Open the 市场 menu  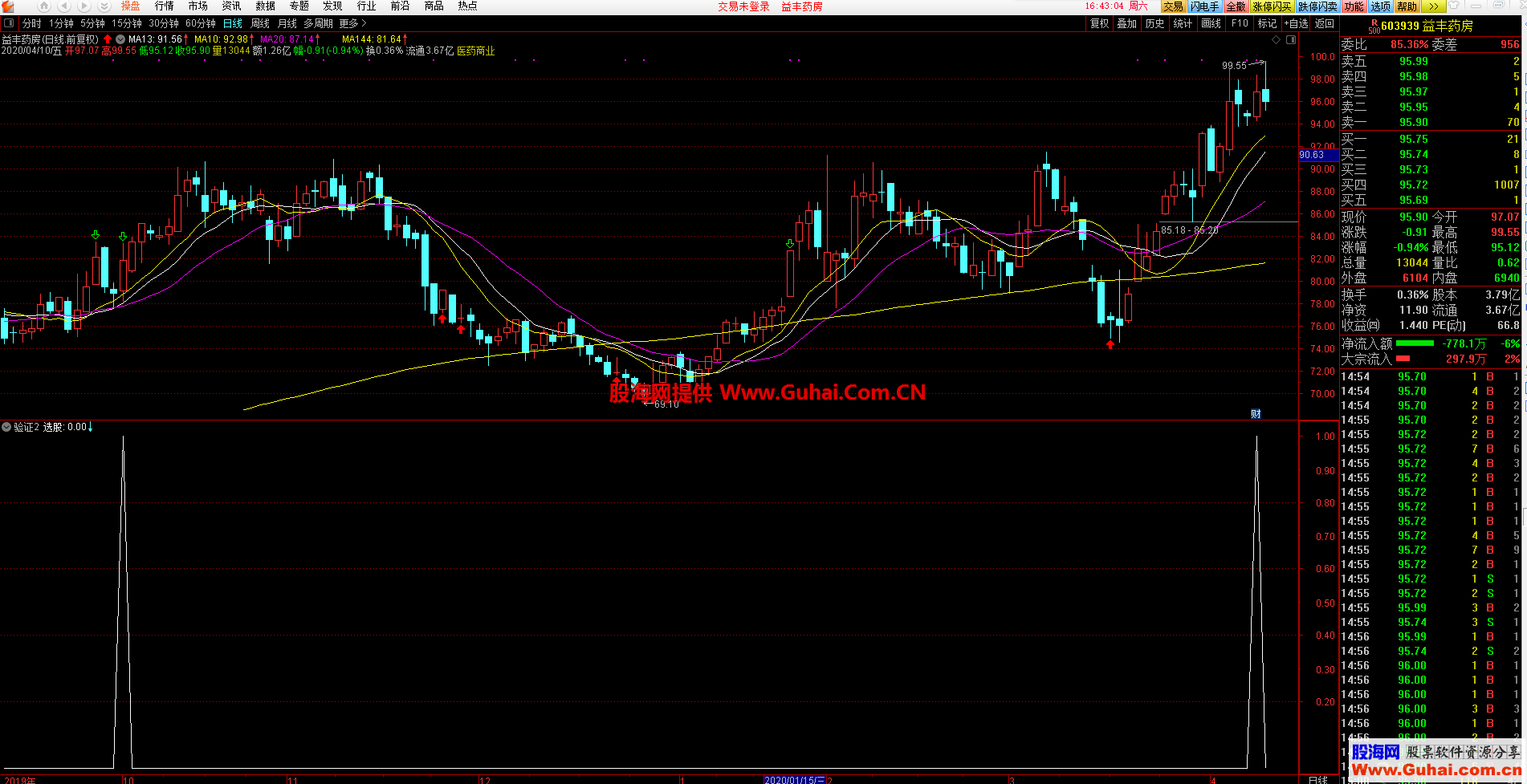pyautogui.click(x=197, y=6)
